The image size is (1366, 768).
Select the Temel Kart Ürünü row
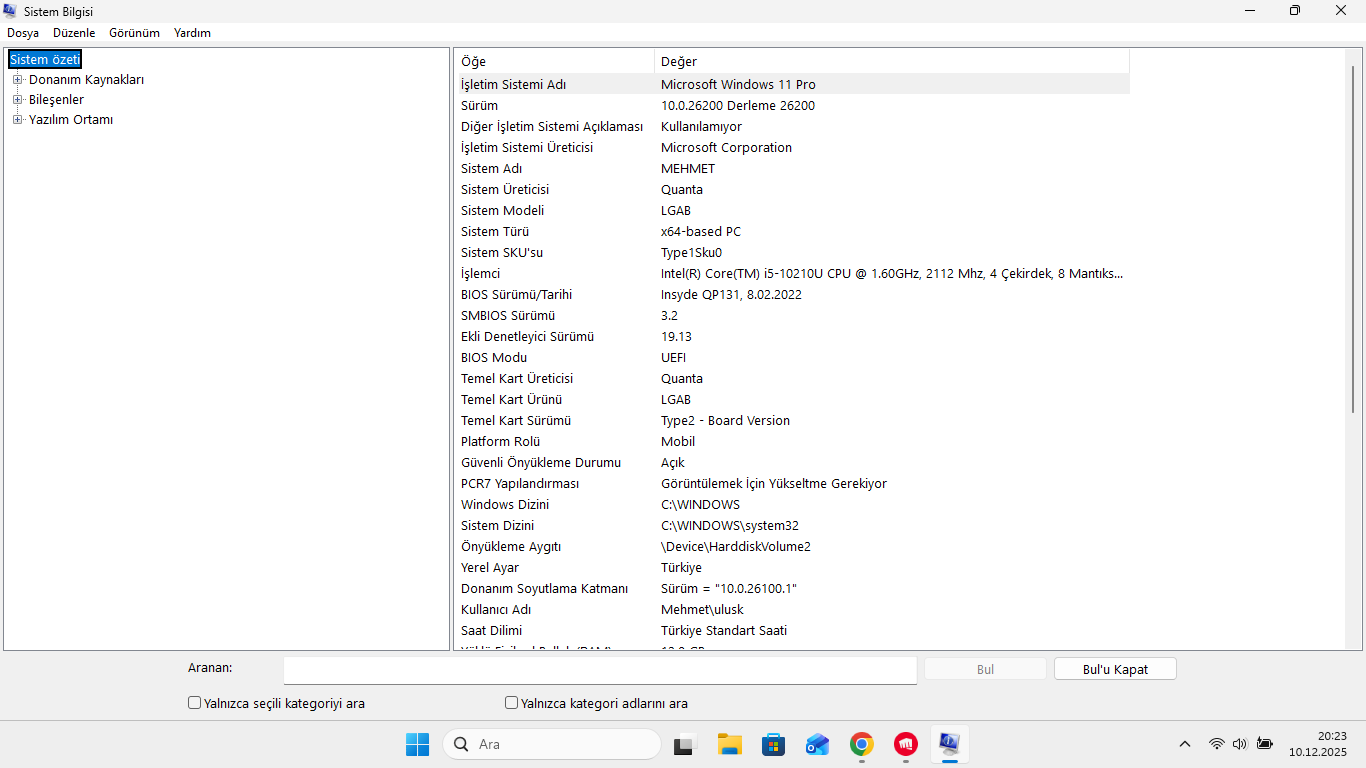[x=792, y=400]
